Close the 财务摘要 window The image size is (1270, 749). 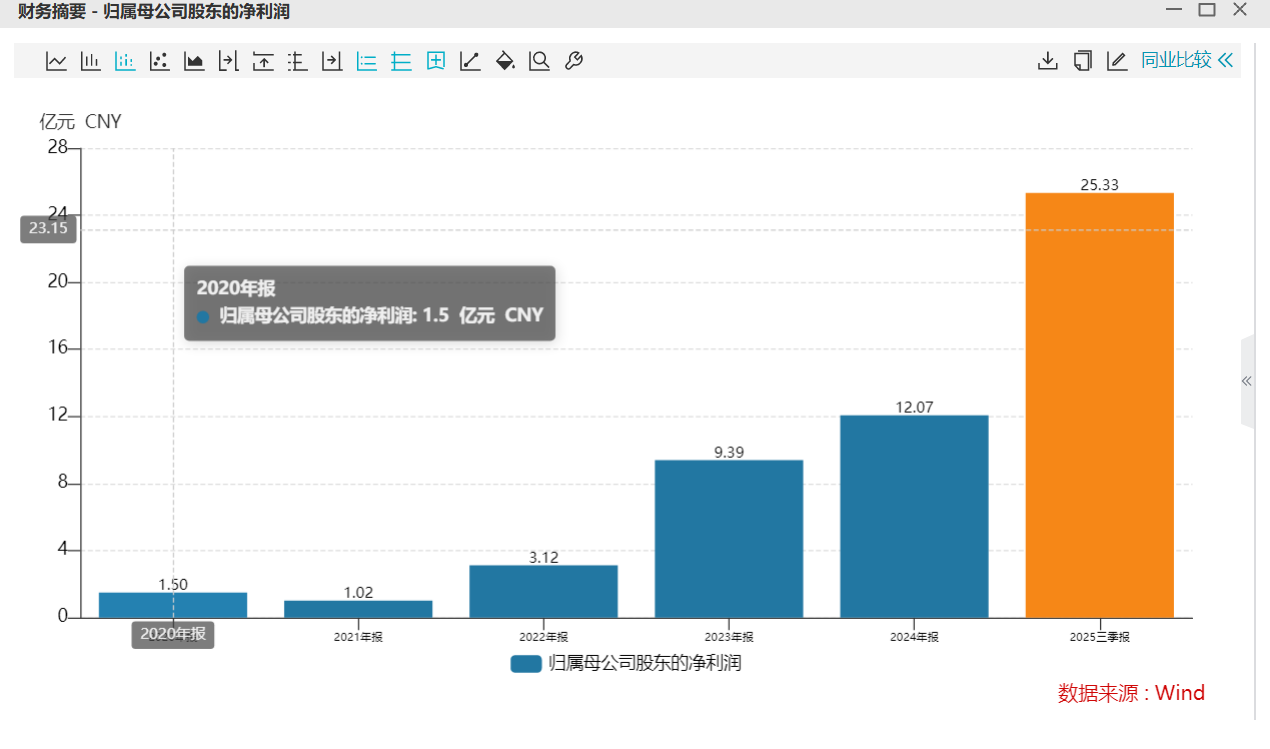(x=1240, y=10)
